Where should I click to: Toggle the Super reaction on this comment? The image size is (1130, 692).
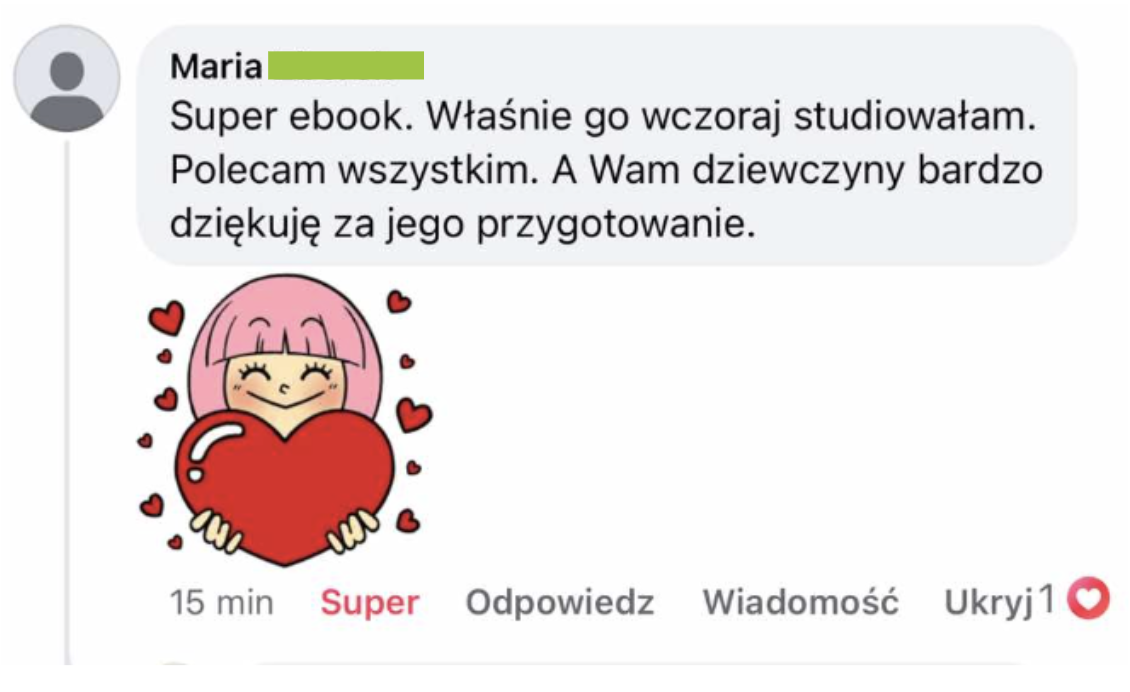click(370, 602)
